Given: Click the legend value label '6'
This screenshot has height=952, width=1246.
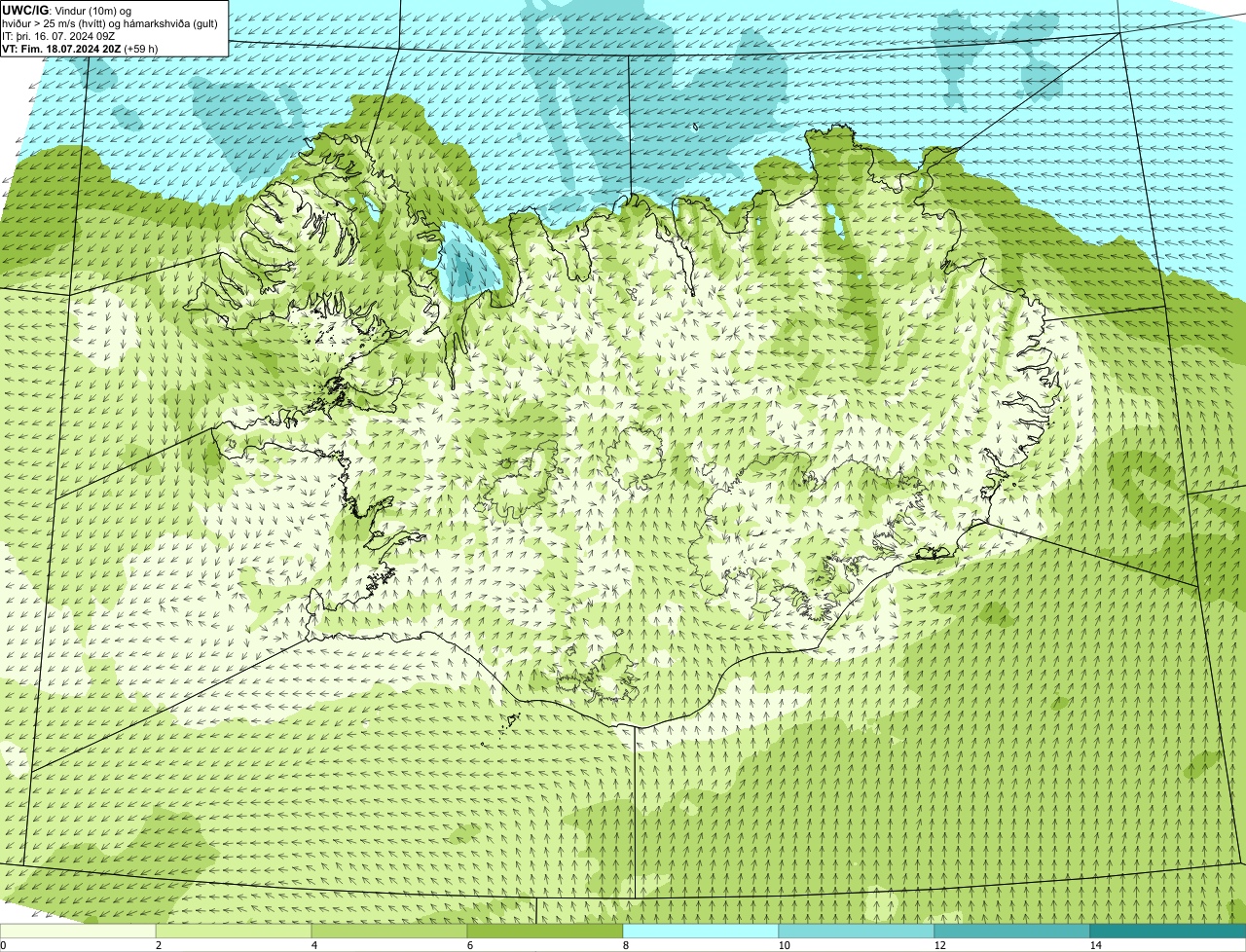Looking at the screenshot, I should pyautogui.click(x=469, y=945).
